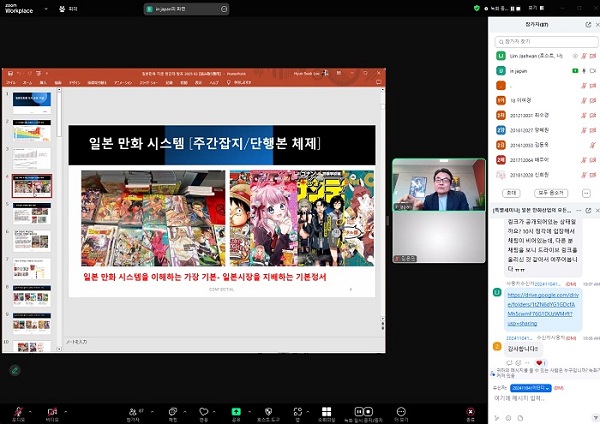The height and width of the screenshot is (424, 600).
Task: Open the reactions heart icon
Action: point(204,412)
